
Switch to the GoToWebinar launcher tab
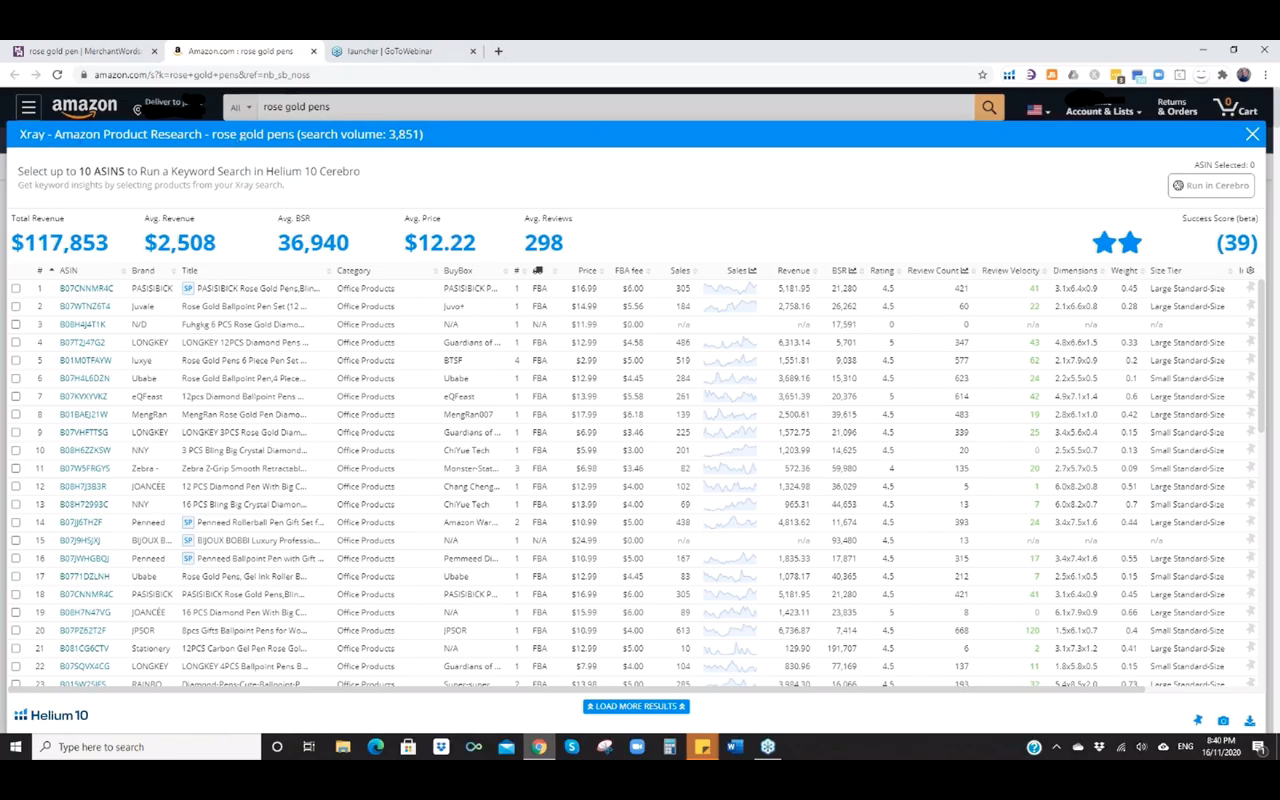pos(403,51)
